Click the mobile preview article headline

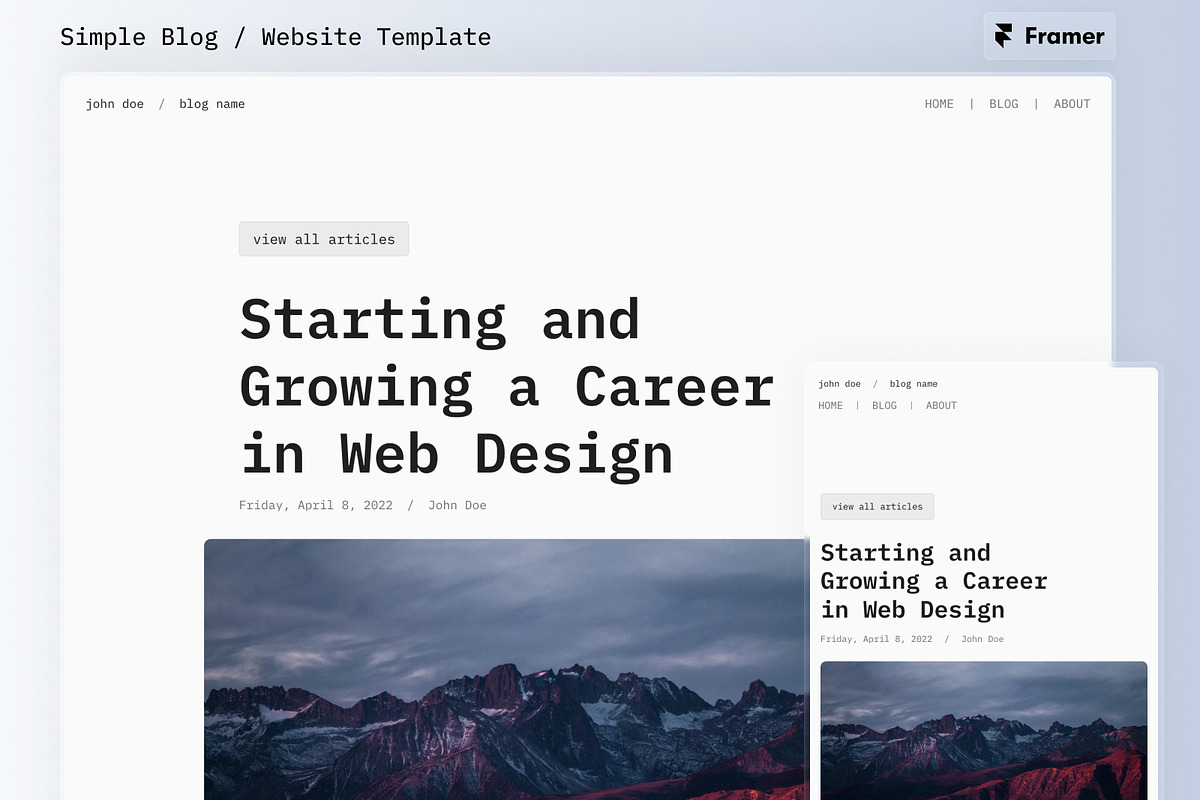(934, 581)
